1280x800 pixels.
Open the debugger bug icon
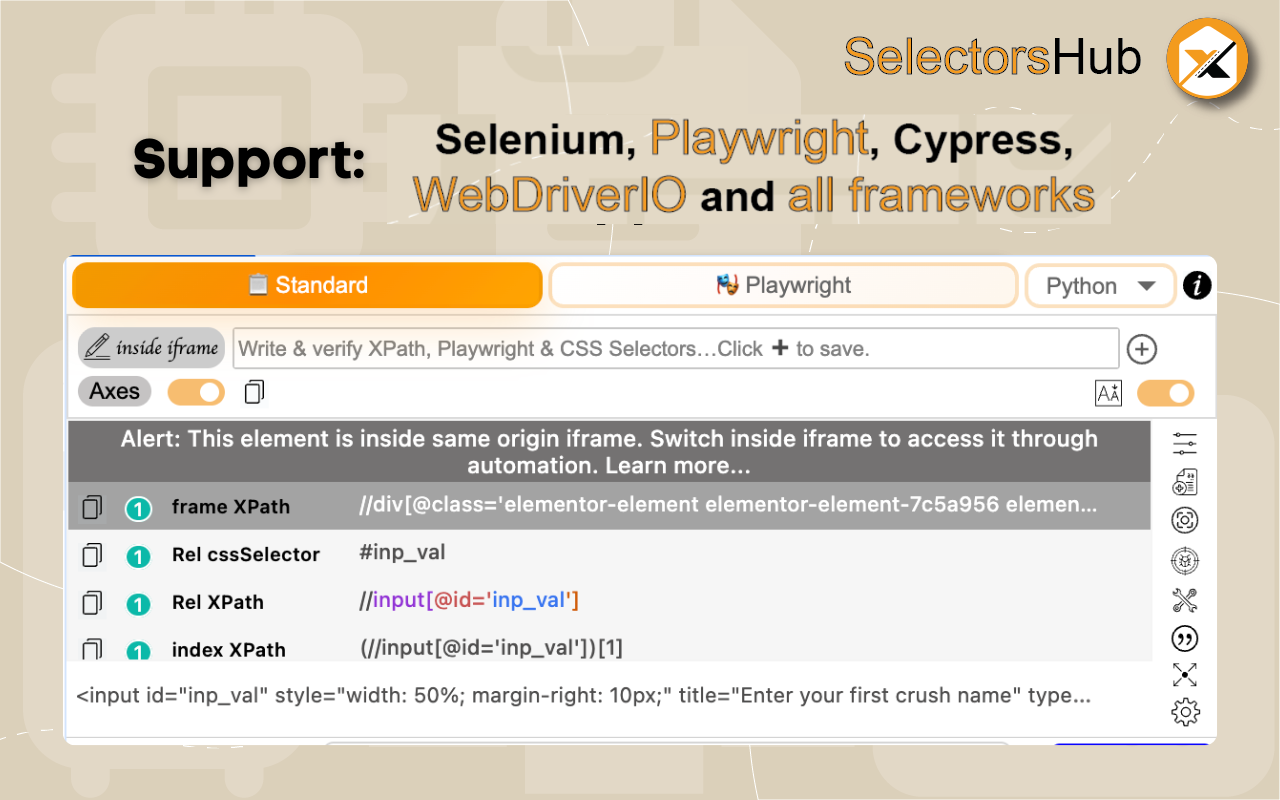click(x=1184, y=560)
